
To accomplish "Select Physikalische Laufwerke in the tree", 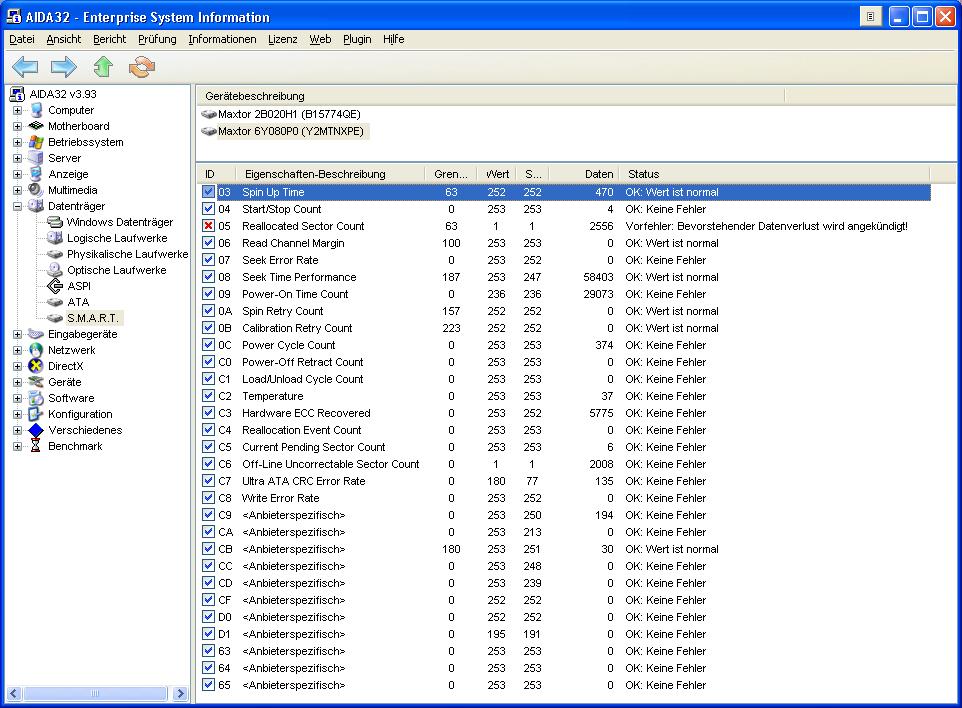I will tap(127, 254).
